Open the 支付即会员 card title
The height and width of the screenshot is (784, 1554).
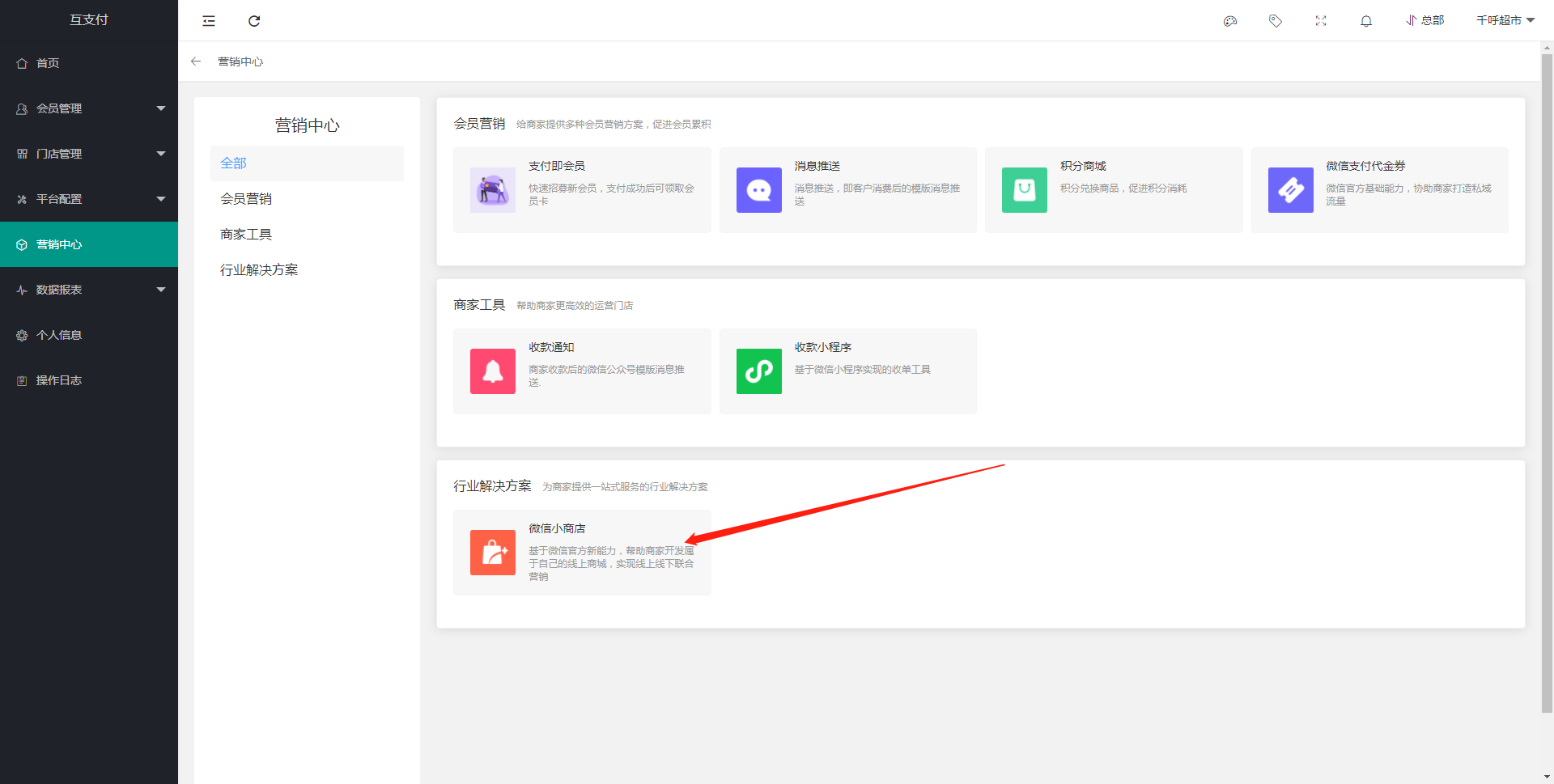point(557,166)
